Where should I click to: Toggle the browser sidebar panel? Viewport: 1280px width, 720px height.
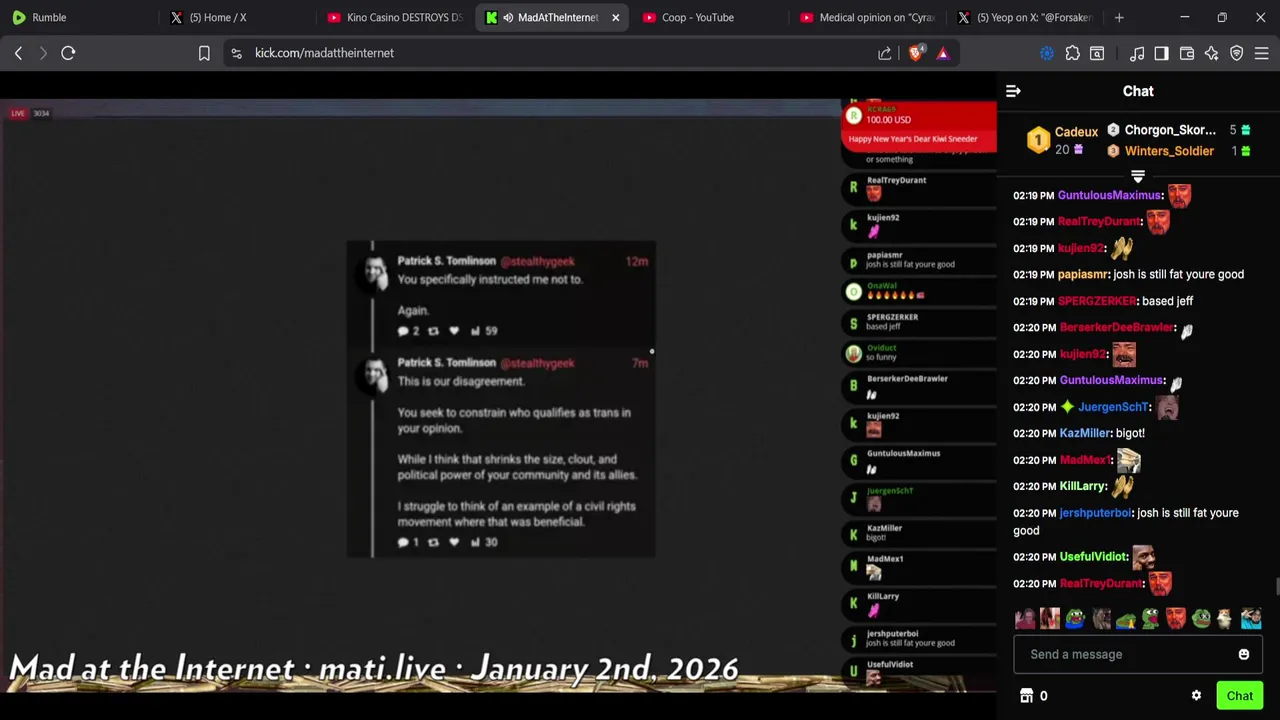click(1161, 53)
